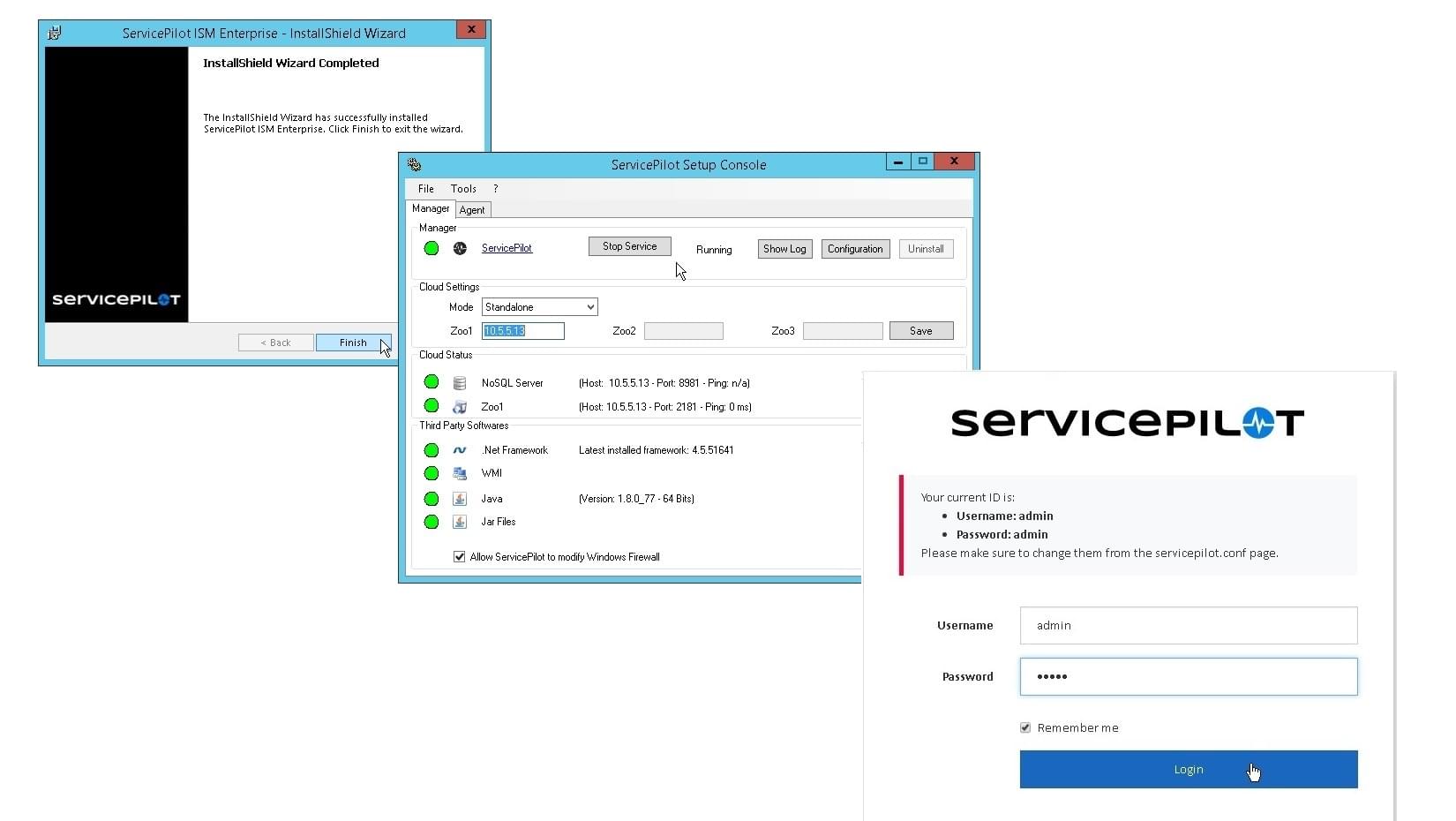The image size is (1456, 821).
Task: Click the green status light for Jar Files
Action: pyautogui.click(x=432, y=522)
